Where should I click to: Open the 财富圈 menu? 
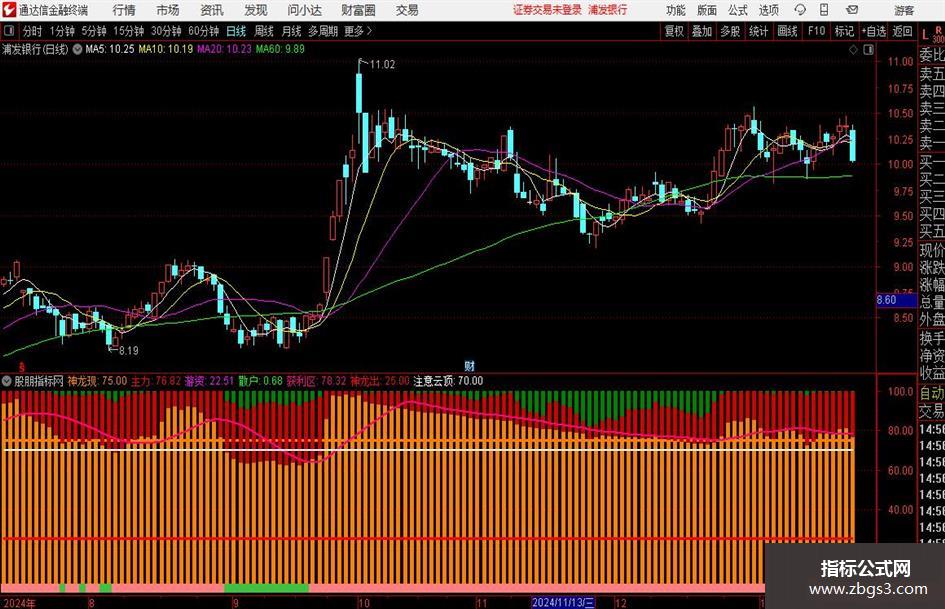point(358,10)
